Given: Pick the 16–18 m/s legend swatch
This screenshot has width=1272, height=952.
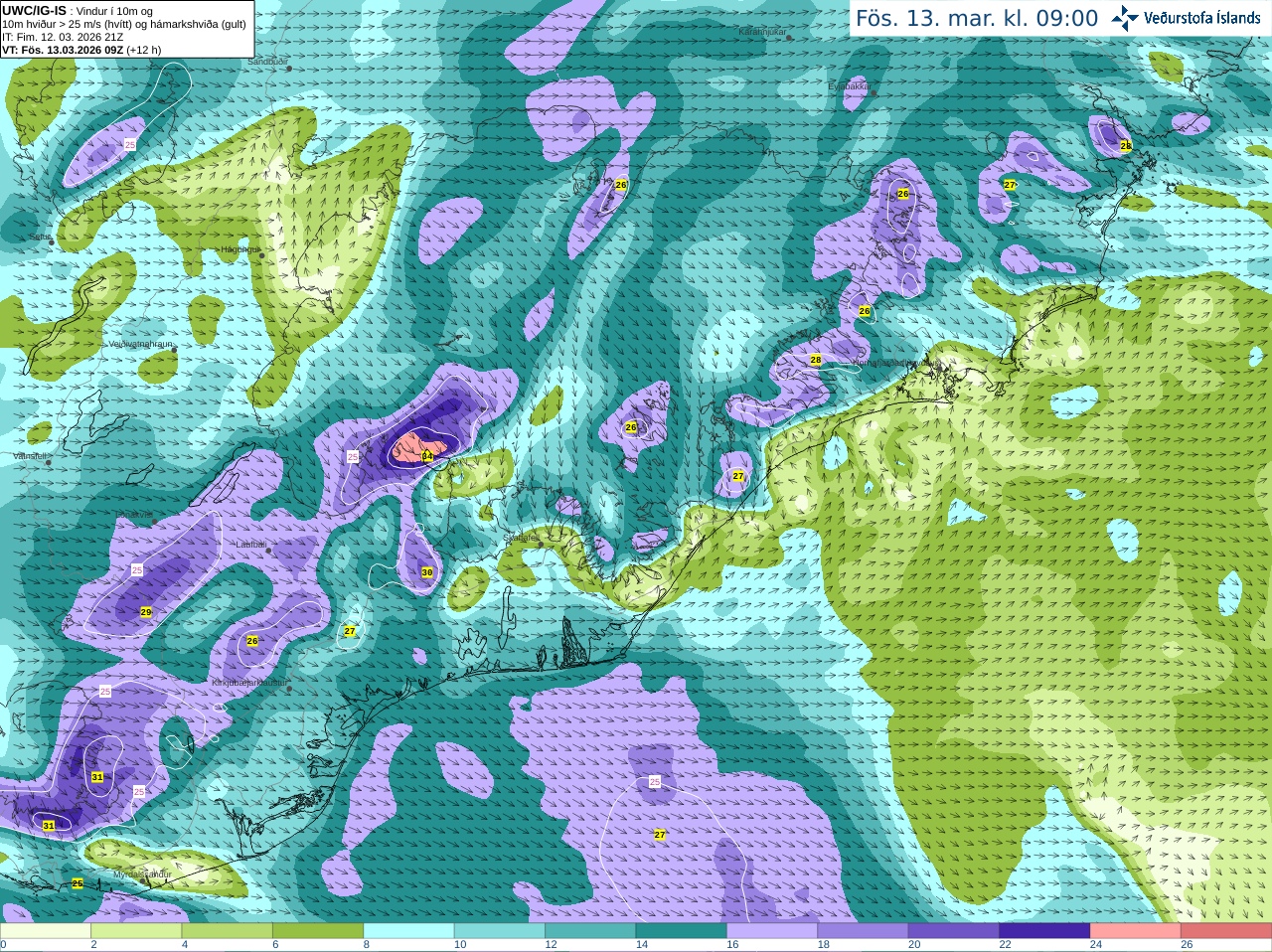Looking at the screenshot, I should click(772, 931).
